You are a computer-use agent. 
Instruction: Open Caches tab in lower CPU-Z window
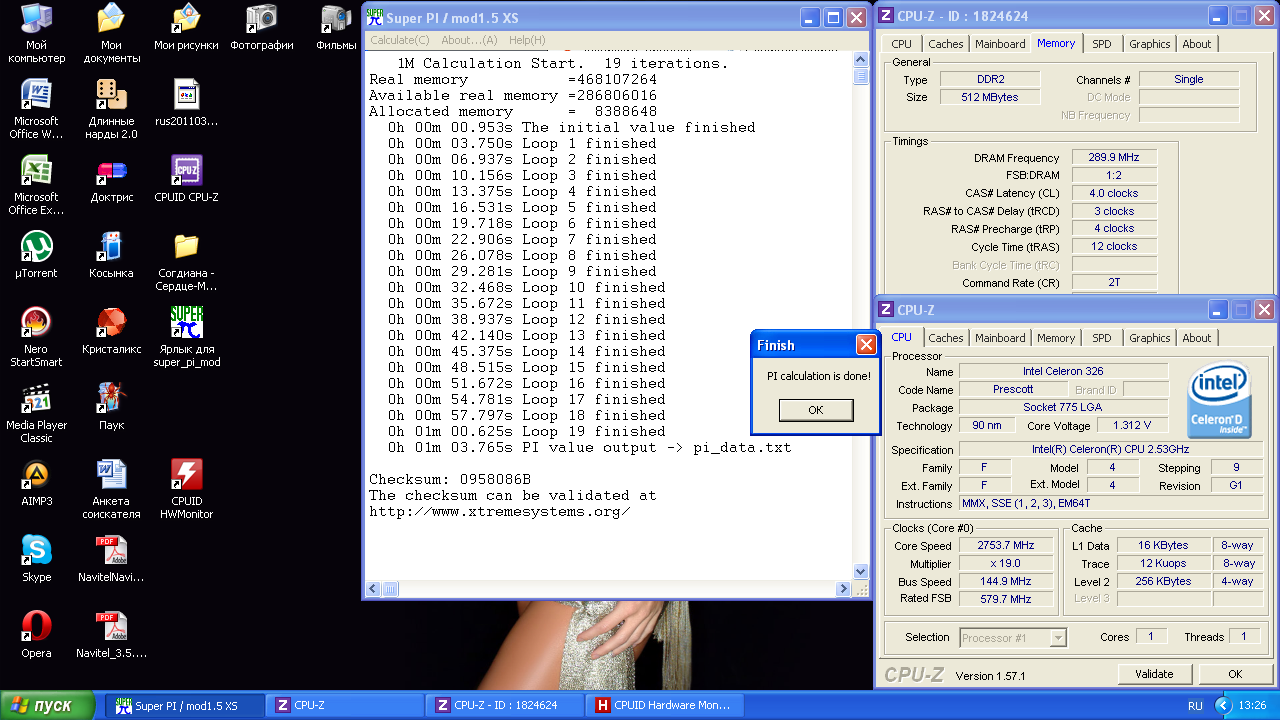945,338
